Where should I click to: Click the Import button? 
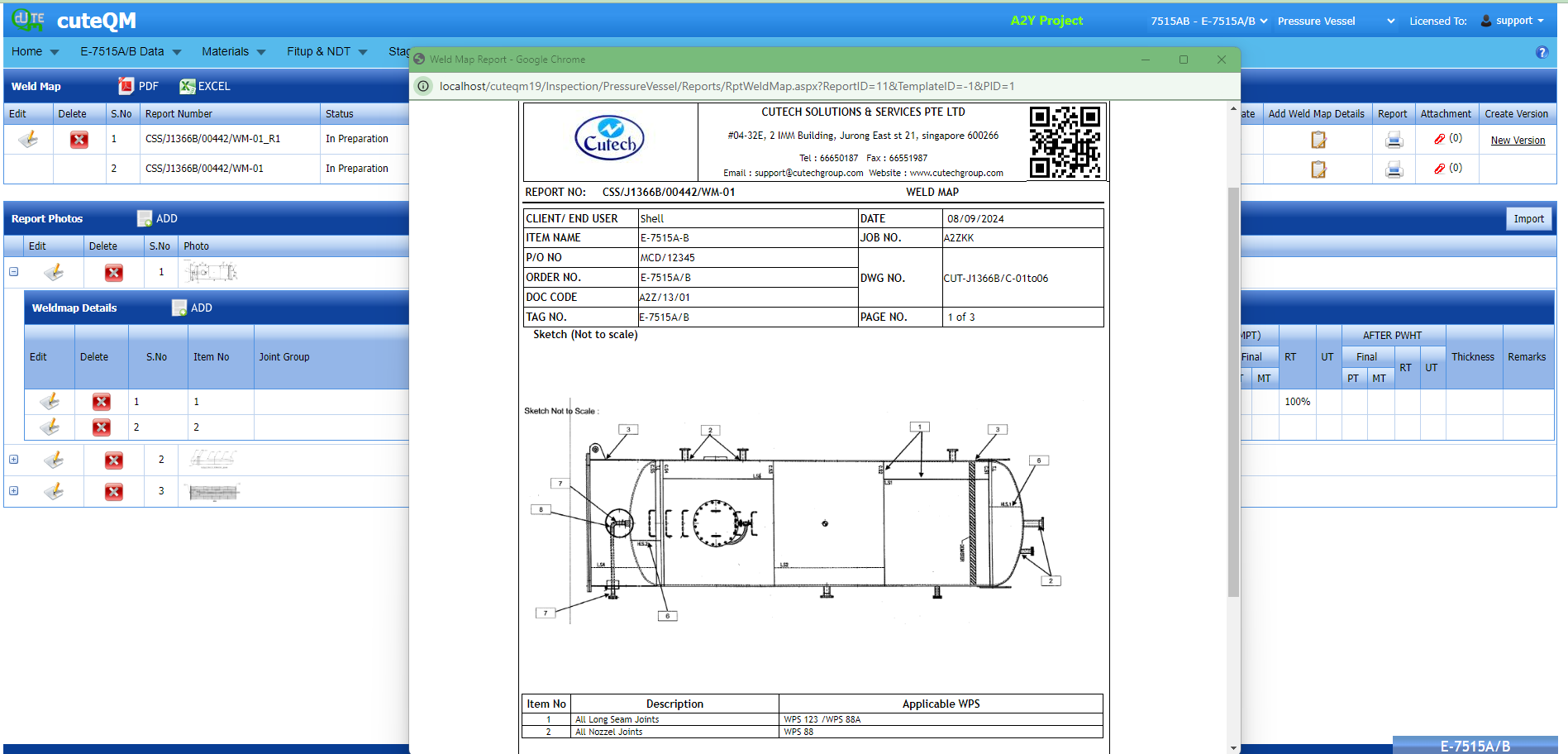[x=1528, y=219]
